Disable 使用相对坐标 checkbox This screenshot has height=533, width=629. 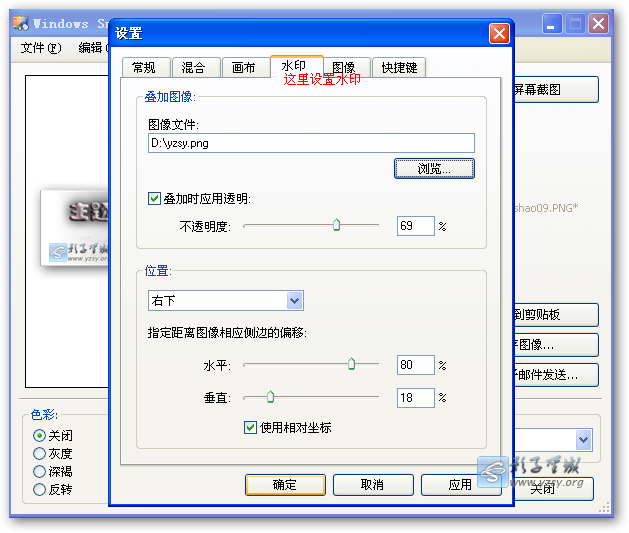[250, 428]
